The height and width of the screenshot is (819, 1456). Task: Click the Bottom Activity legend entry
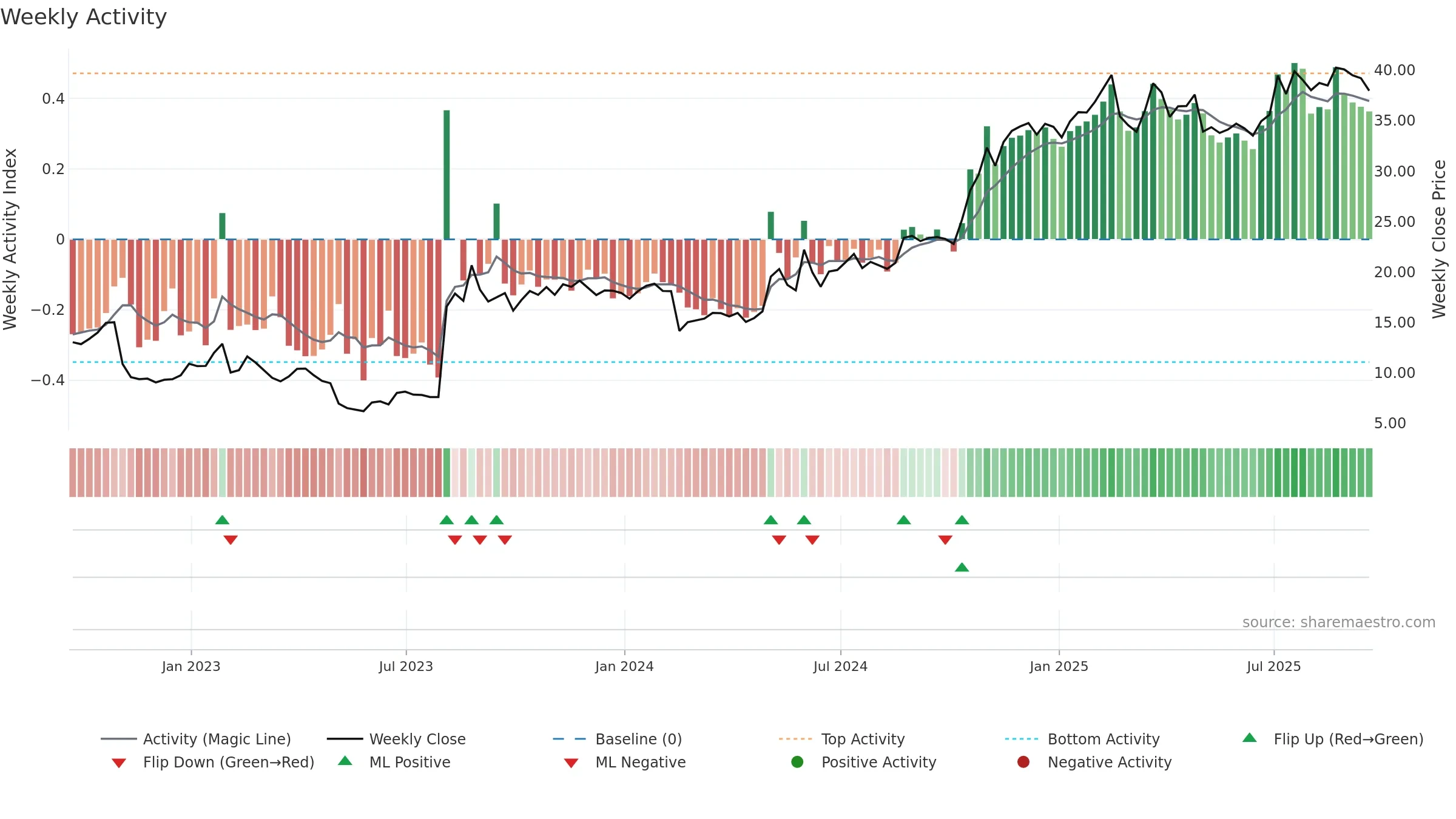[1082, 739]
